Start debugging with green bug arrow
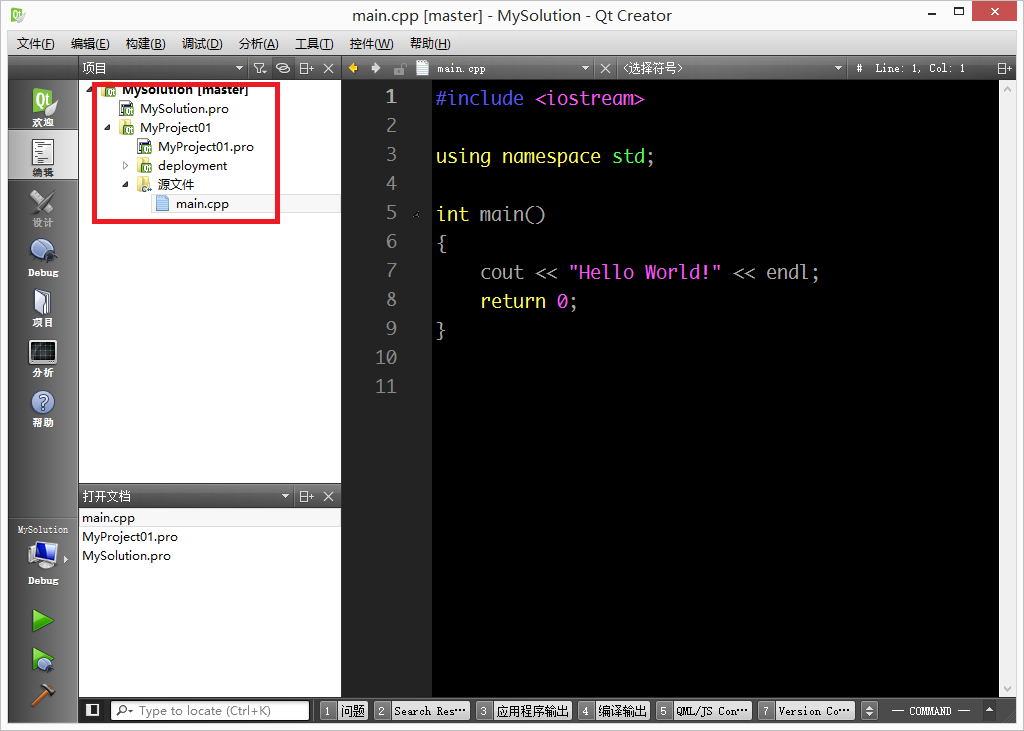 coord(43,658)
